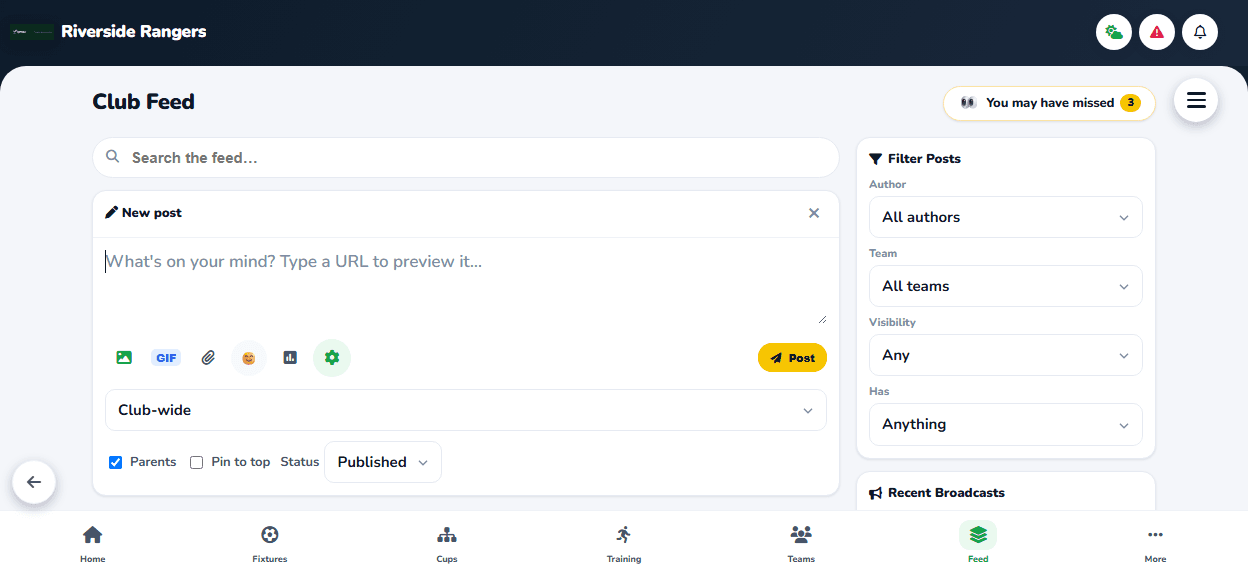This screenshot has width=1248, height=578.
Task: Click the New post header label
Action: click(x=144, y=213)
